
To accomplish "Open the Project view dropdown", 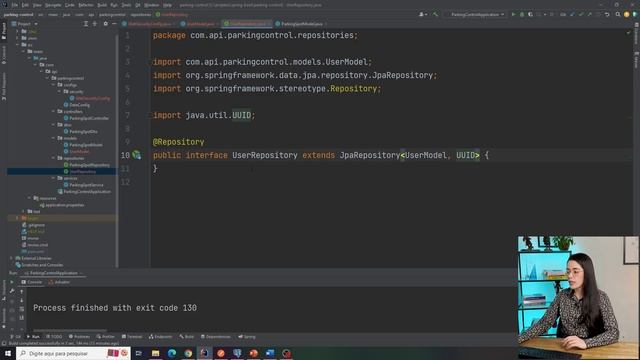I will click(24, 24).
